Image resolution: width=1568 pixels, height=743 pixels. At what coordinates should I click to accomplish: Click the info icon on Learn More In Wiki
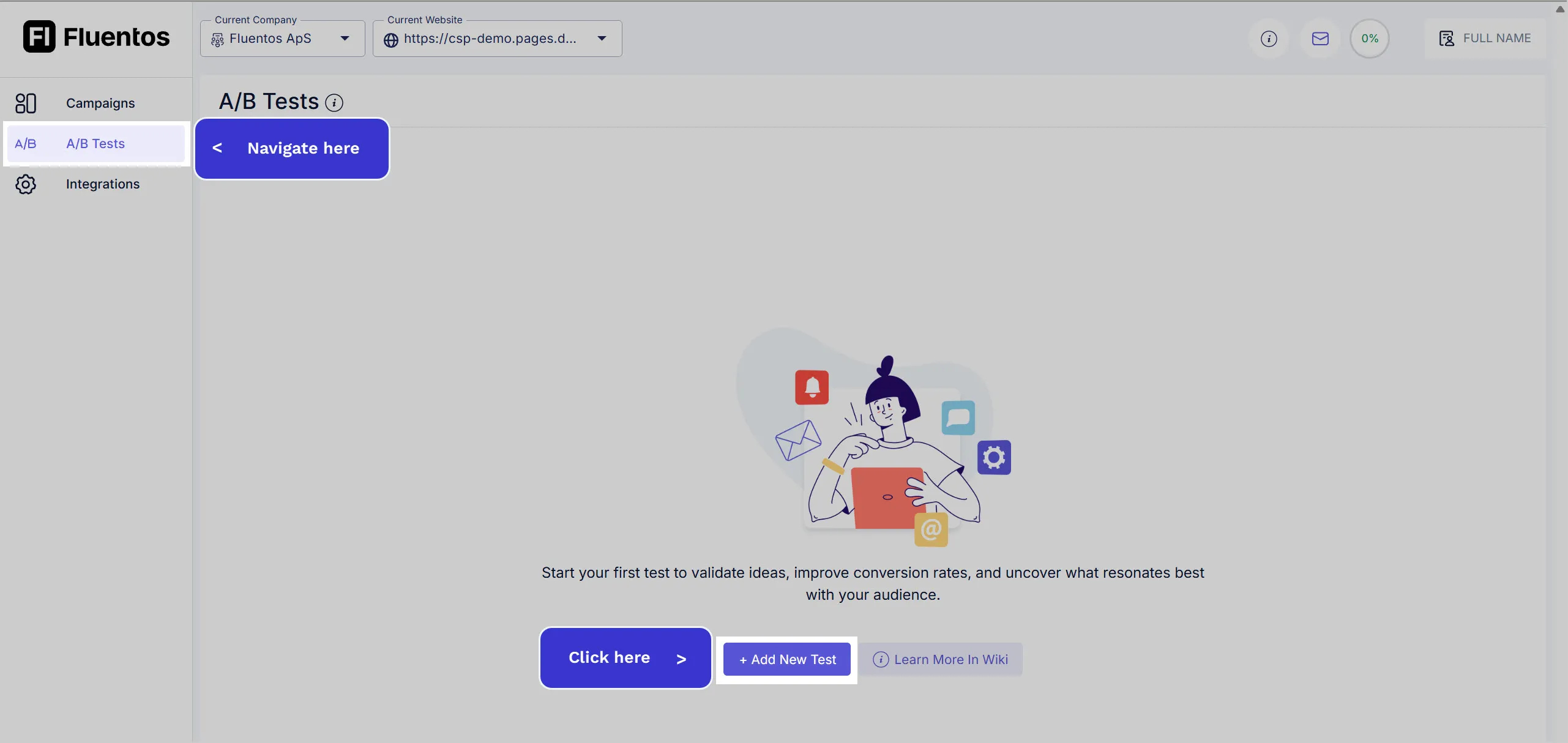(x=881, y=659)
